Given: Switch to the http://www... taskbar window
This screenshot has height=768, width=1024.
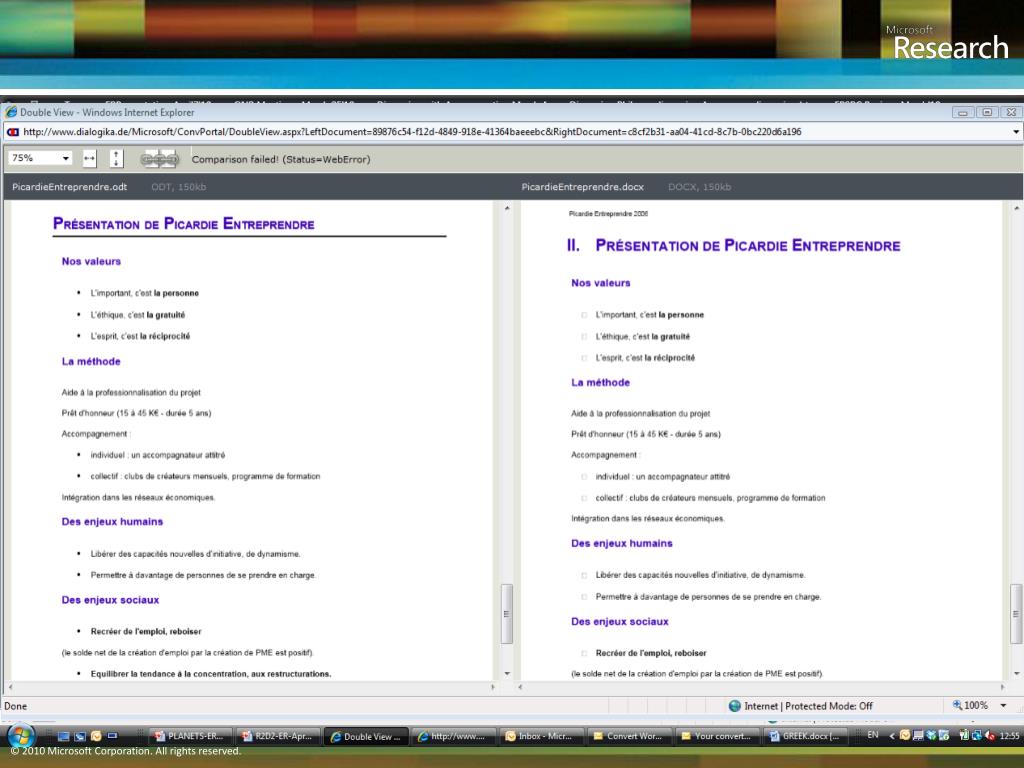Looking at the screenshot, I should tap(453, 736).
